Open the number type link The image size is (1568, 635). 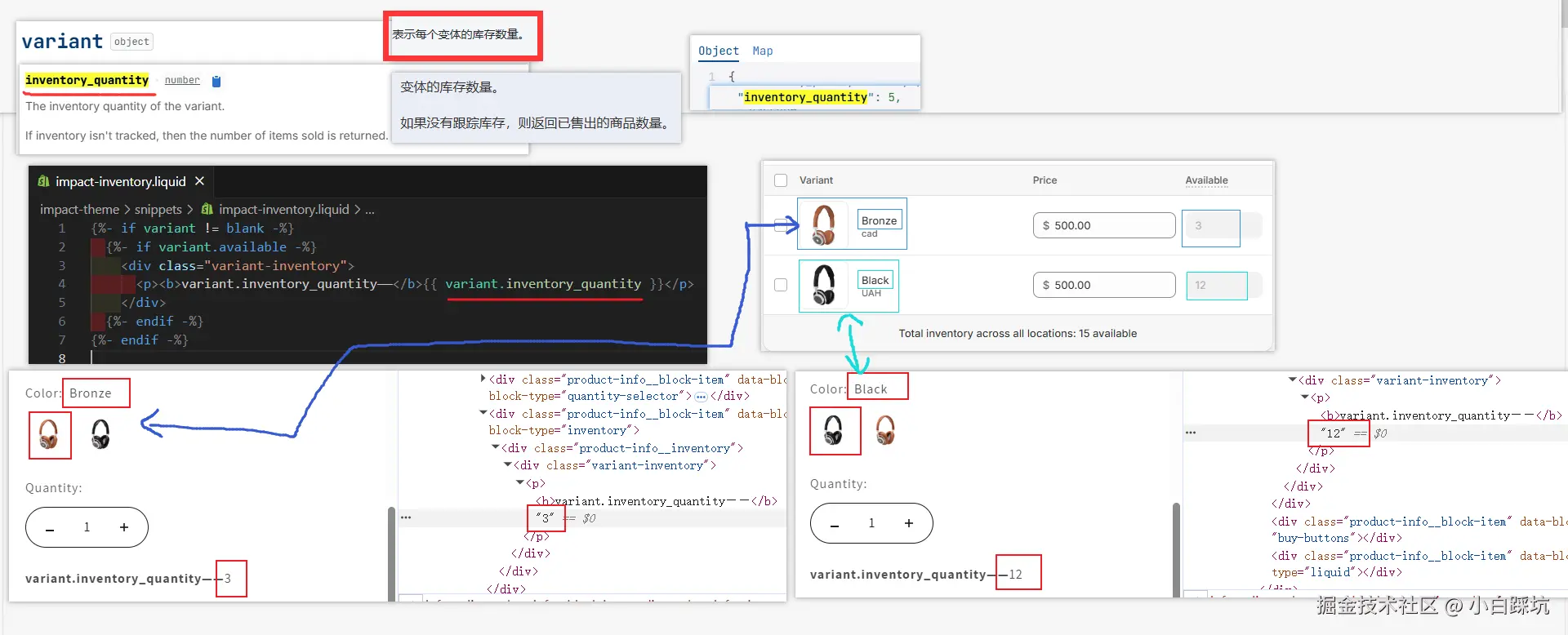point(182,80)
